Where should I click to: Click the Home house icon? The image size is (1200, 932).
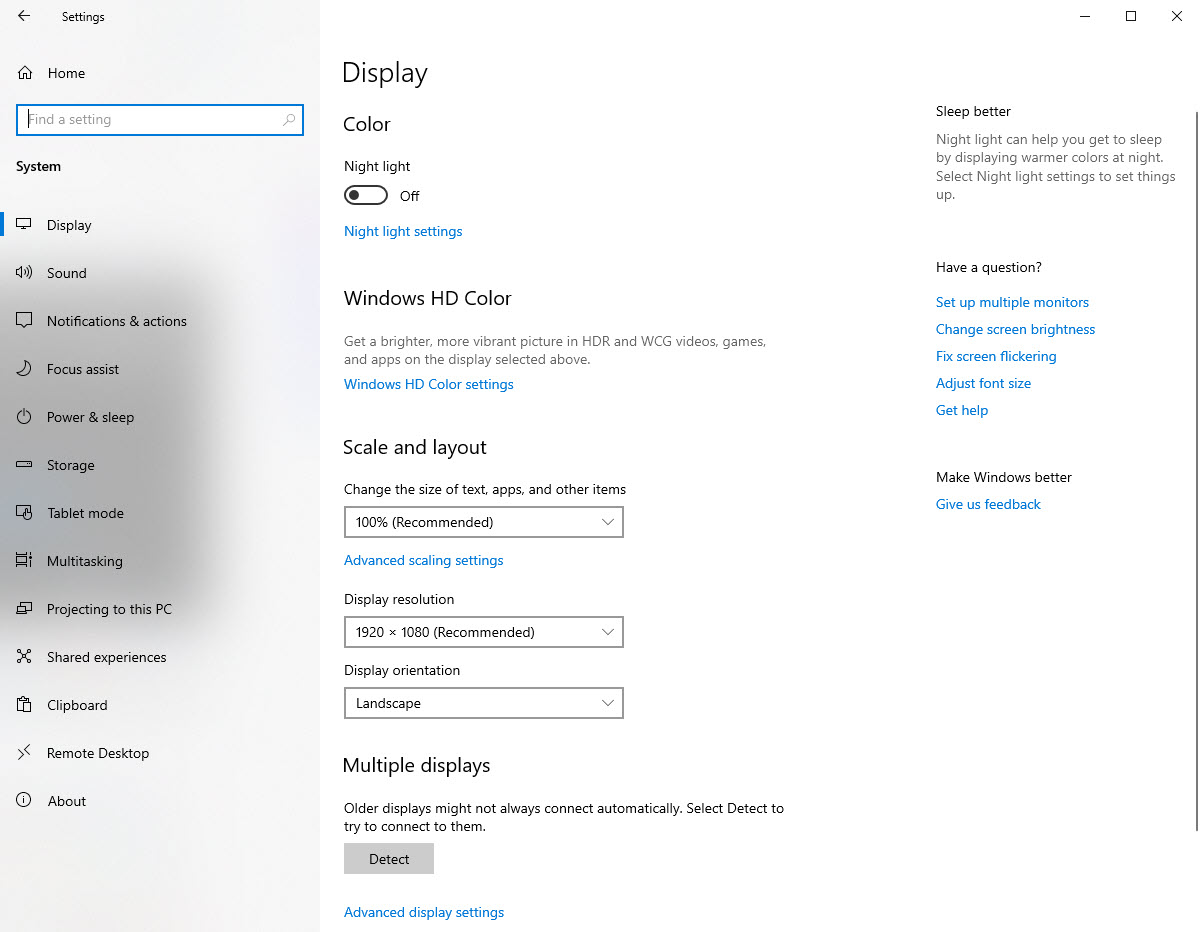pyautogui.click(x=25, y=73)
